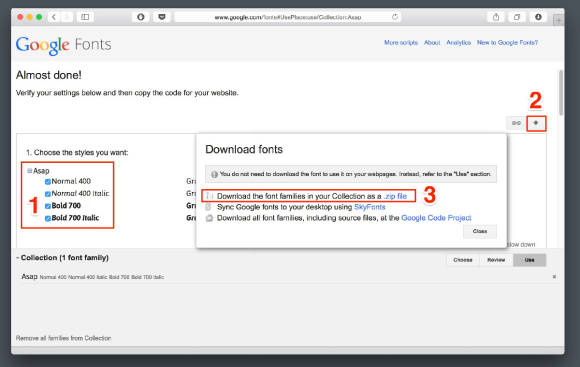This screenshot has height=367, width=580.
Task: Collapse the Asap font family tree
Action: [x=30, y=171]
